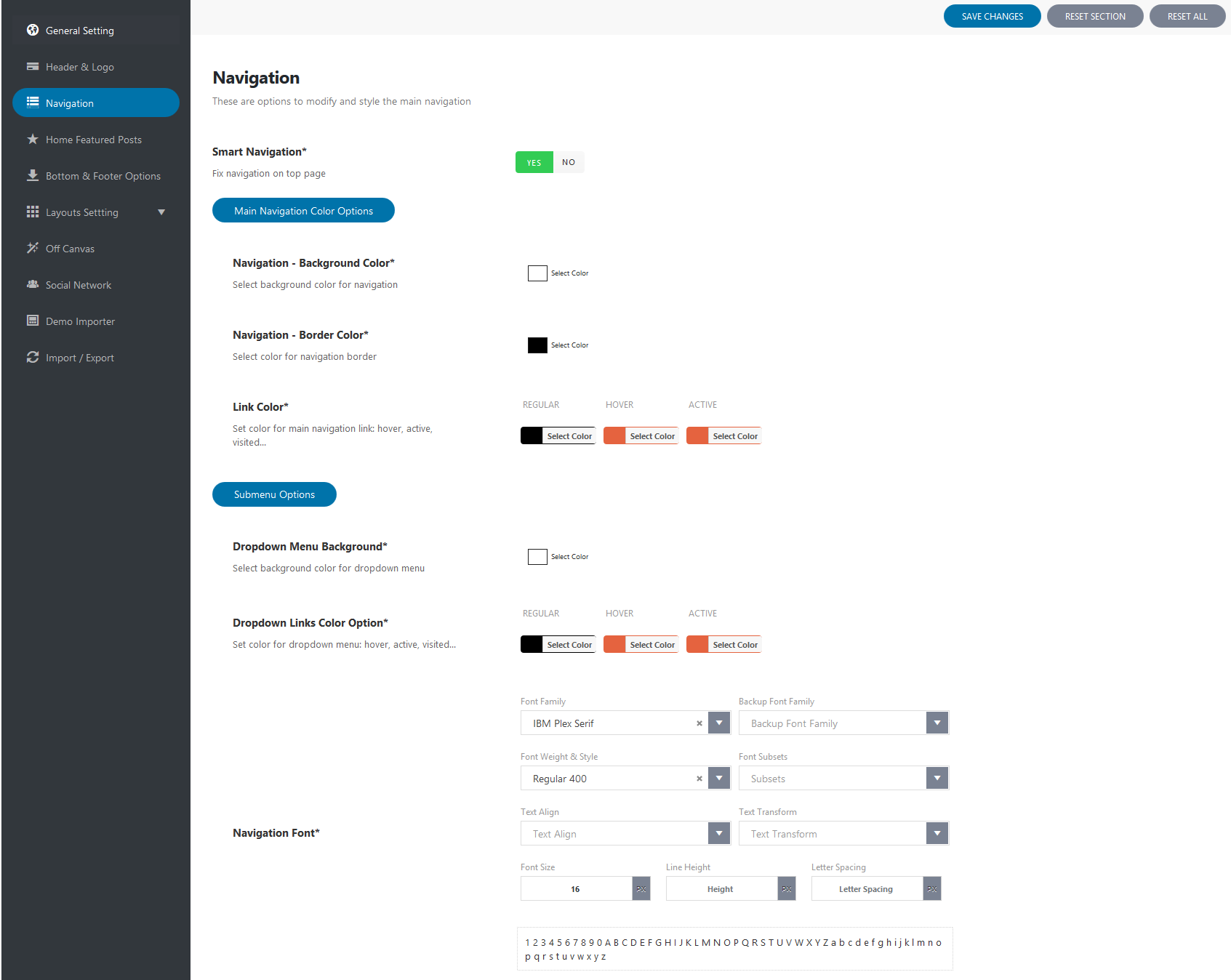The height and width of the screenshot is (980, 1231).
Task: Click the Save Changes button
Action: [992, 16]
